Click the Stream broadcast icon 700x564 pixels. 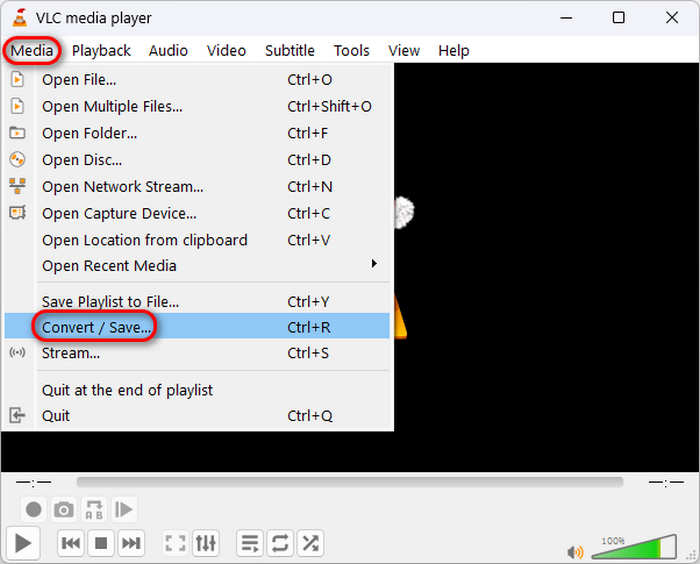17,353
